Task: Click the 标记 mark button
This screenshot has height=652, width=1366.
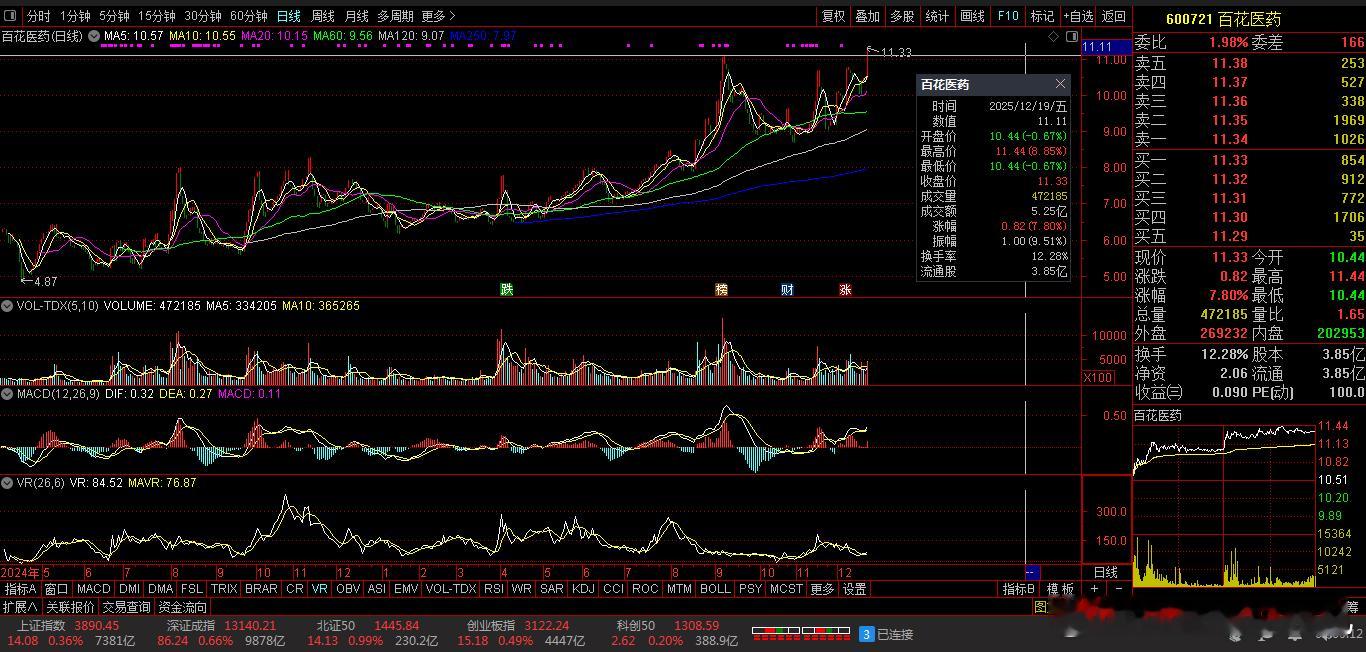Action: (1043, 16)
